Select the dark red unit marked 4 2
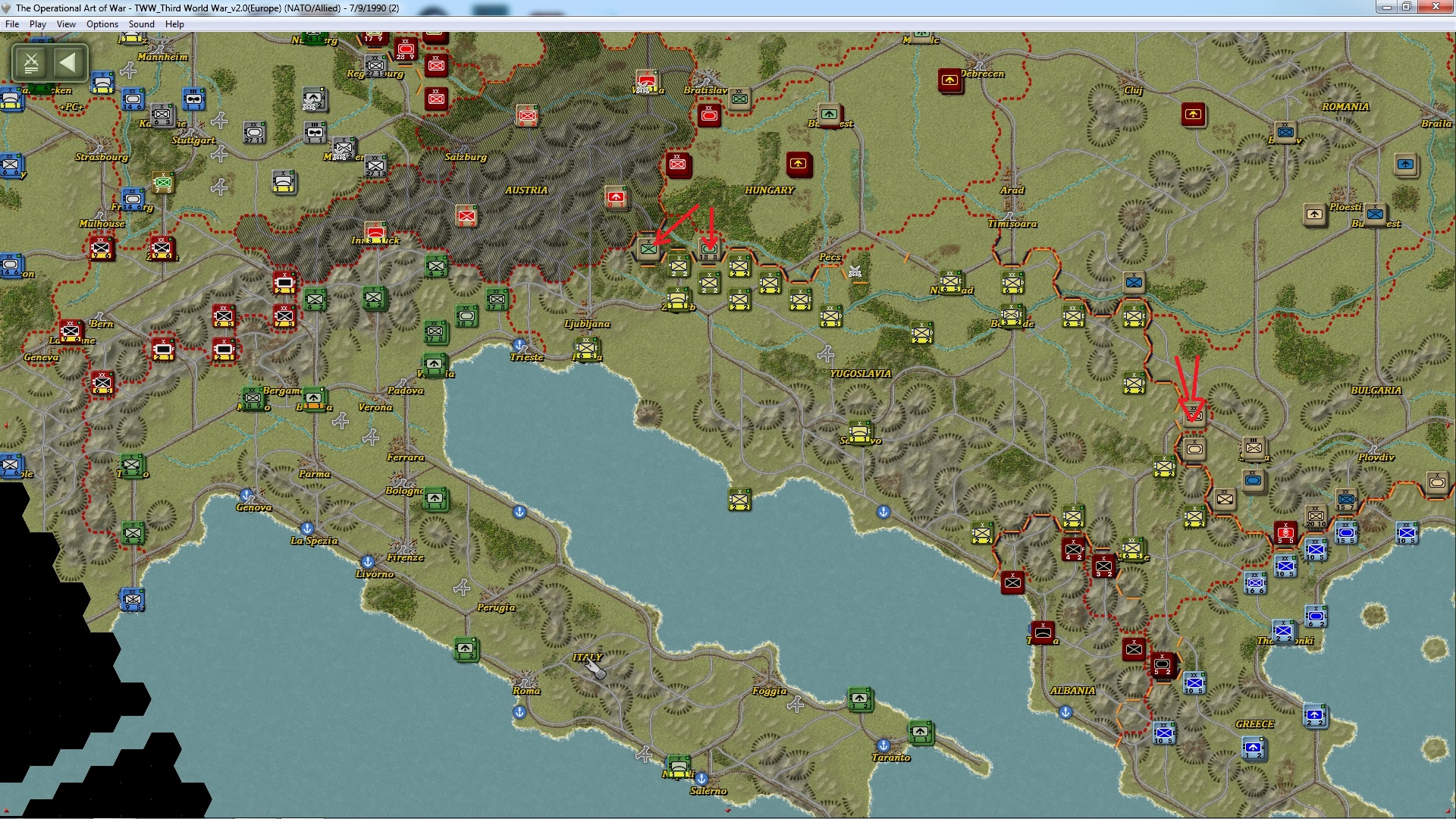This screenshot has width=1456, height=819. pyautogui.click(x=1073, y=549)
